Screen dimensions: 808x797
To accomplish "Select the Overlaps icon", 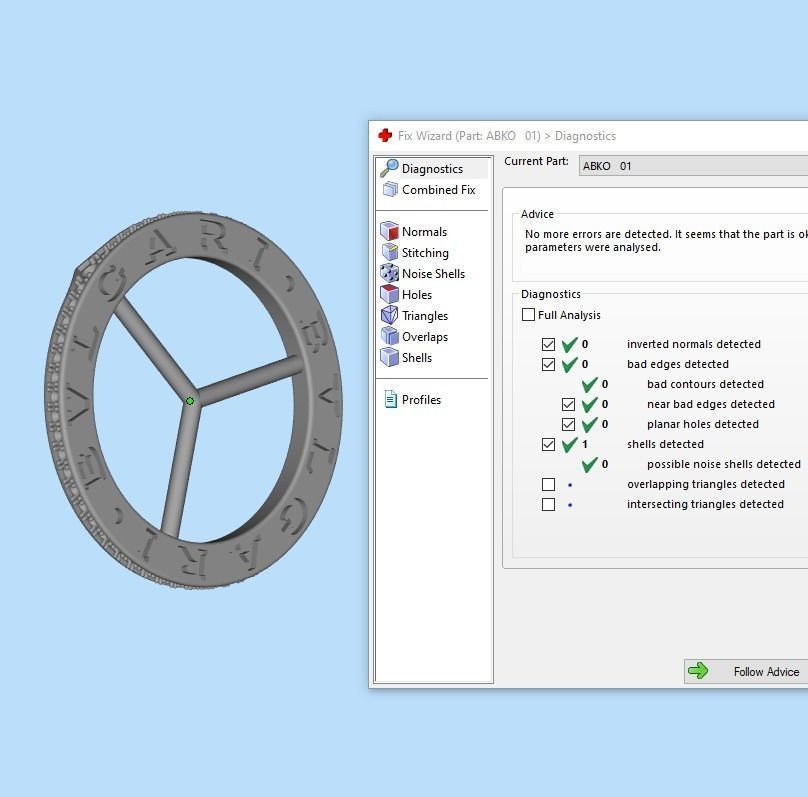I will 389,336.
